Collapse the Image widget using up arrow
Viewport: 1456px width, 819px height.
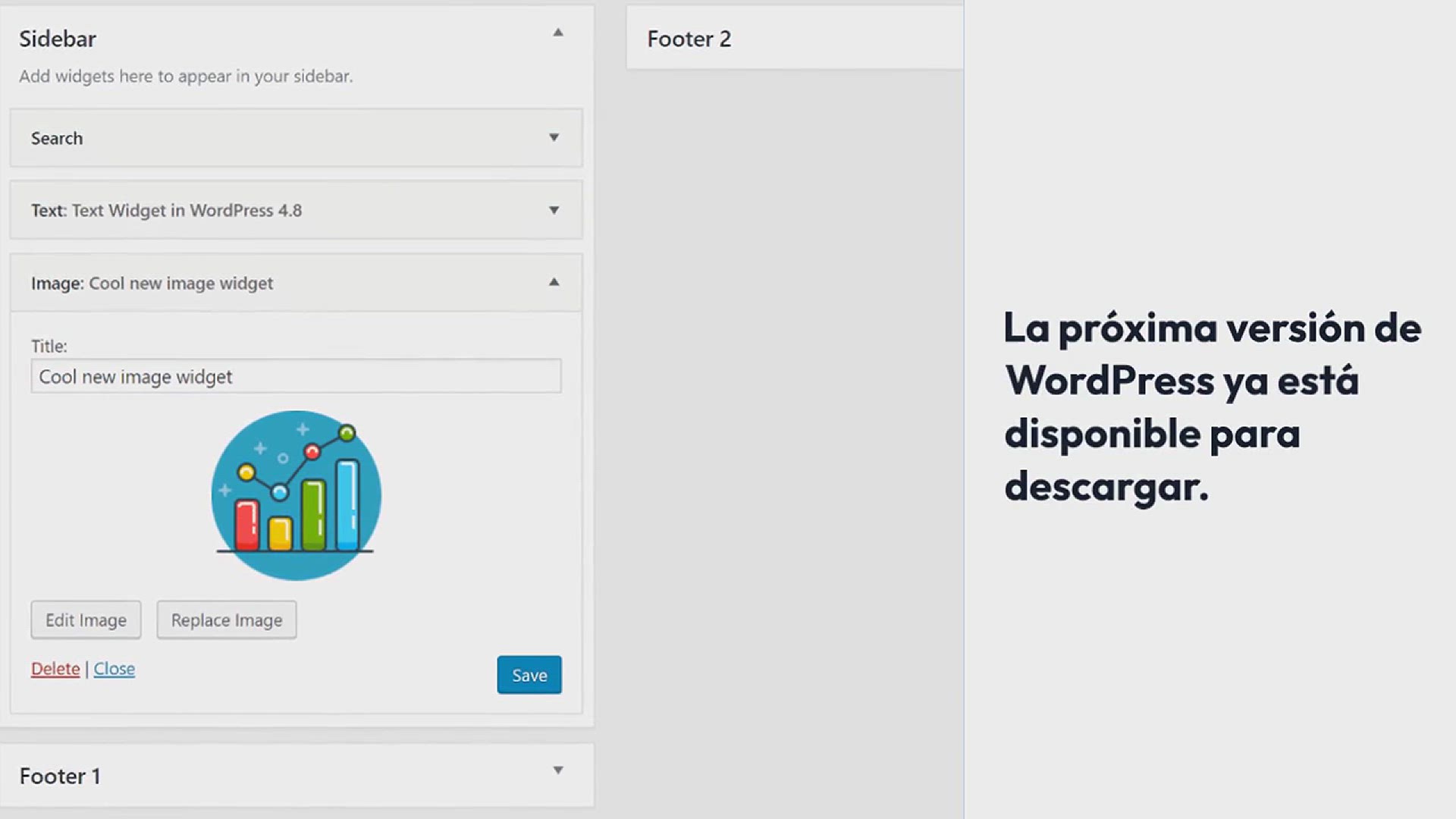point(554,282)
